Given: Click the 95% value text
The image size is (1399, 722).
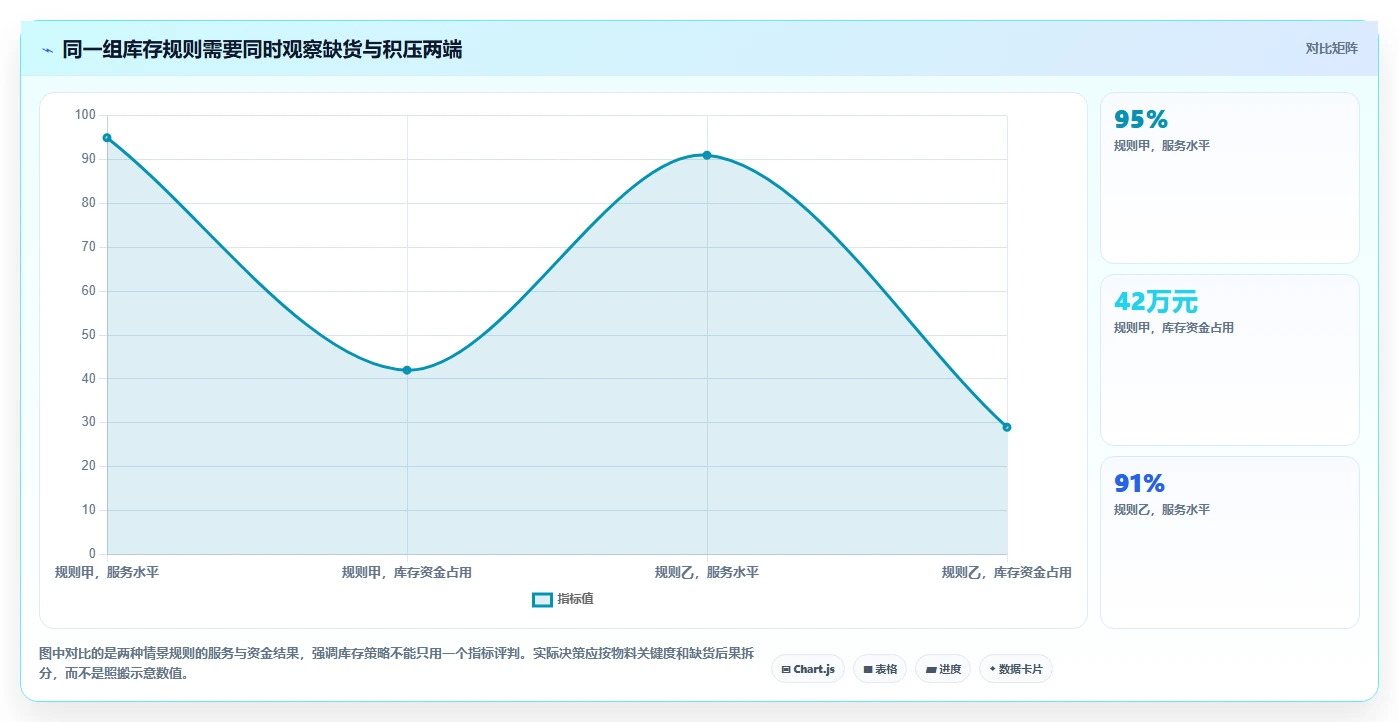Looking at the screenshot, I should 1141,119.
